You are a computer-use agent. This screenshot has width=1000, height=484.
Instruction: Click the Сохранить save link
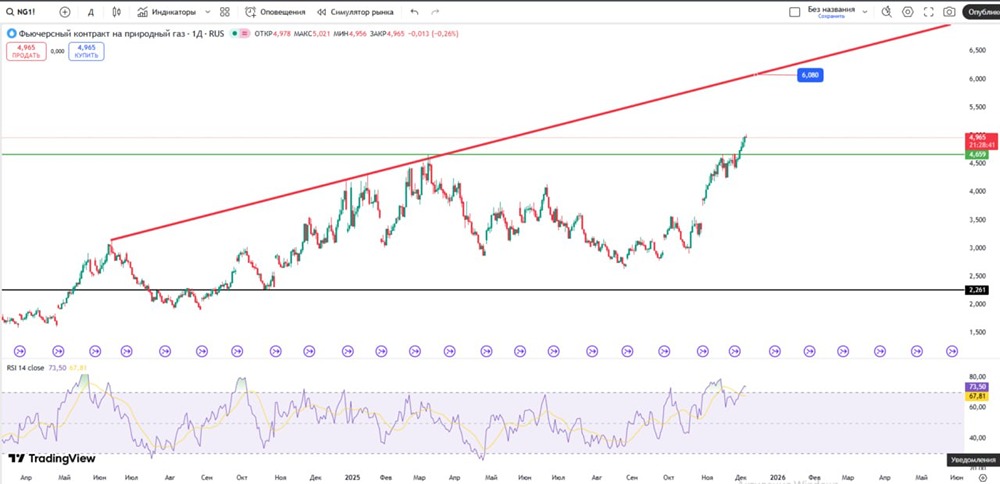tap(831, 16)
